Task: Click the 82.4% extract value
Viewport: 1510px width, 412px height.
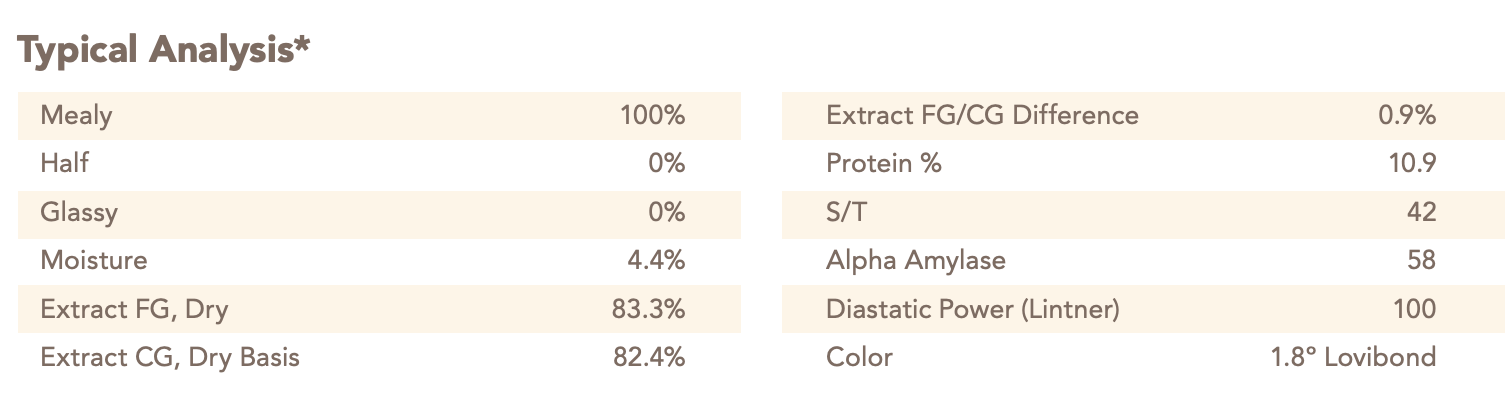Action: tap(649, 357)
